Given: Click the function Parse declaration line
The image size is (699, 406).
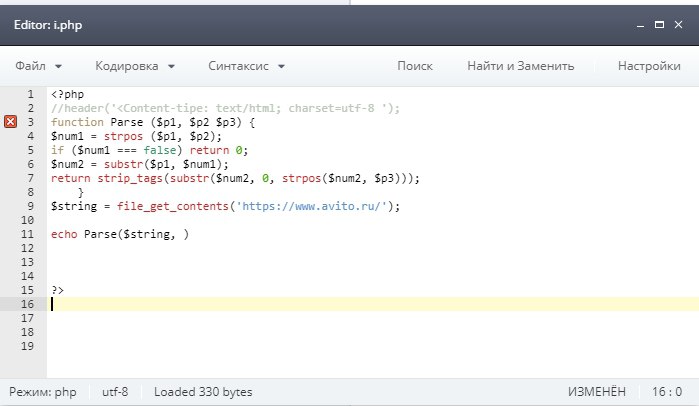Looking at the screenshot, I should tap(153, 122).
